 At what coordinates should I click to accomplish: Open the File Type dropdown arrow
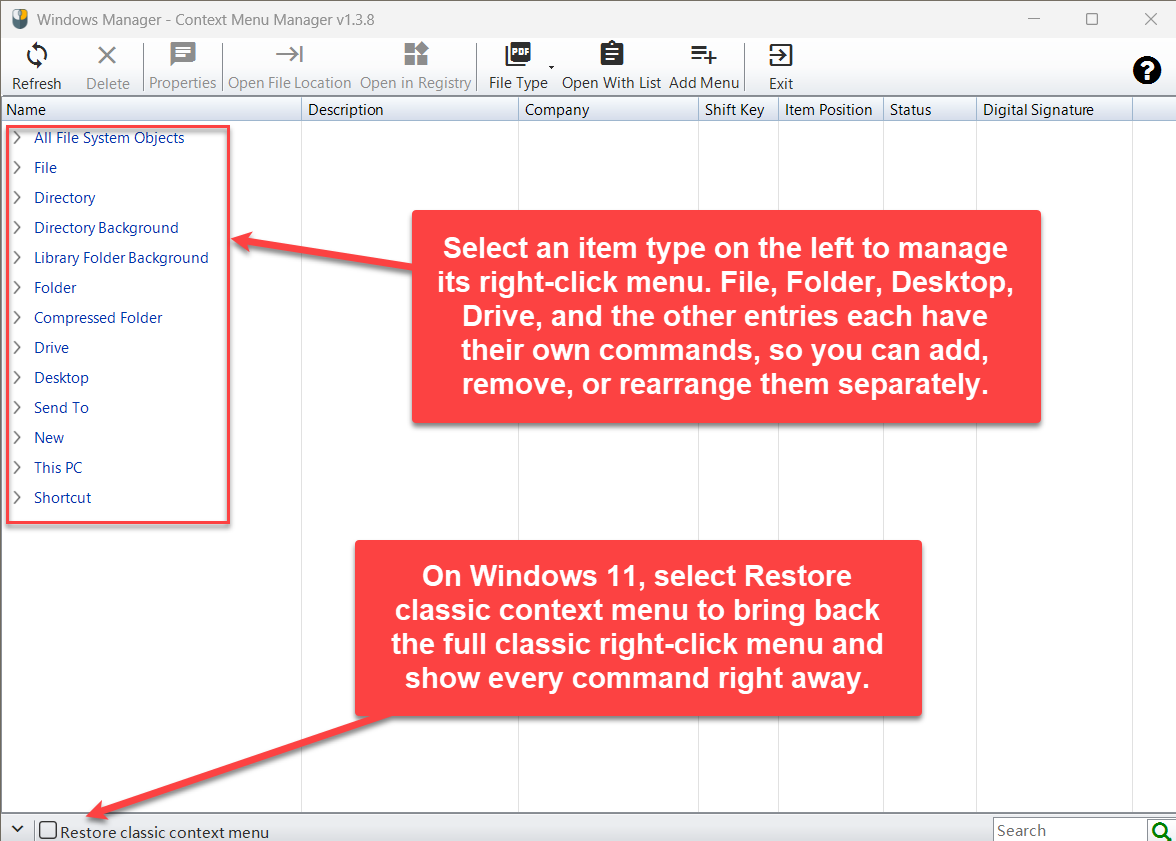(551, 68)
